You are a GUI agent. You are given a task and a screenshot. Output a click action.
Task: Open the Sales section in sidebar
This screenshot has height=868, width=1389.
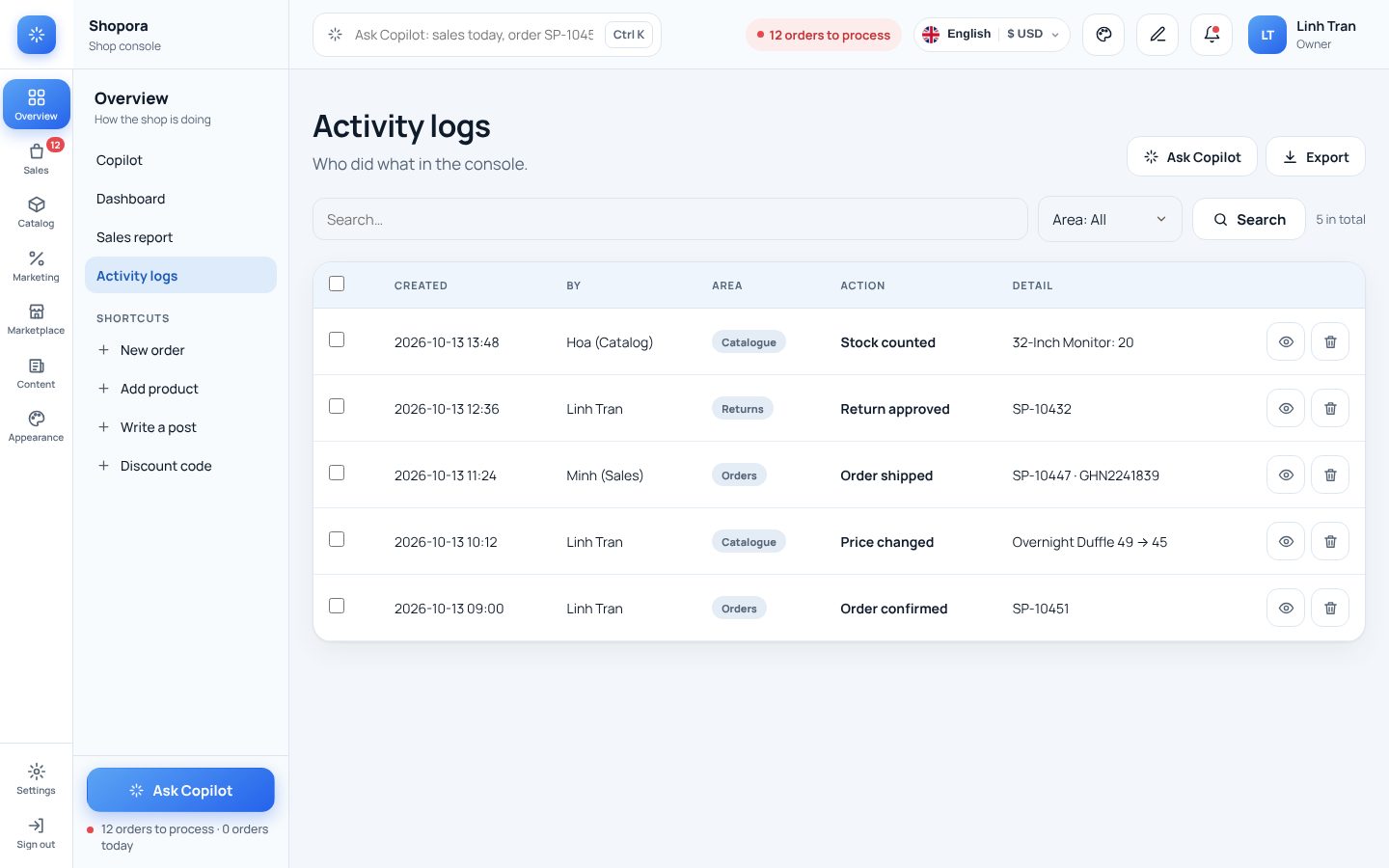pyautogui.click(x=36, y=157)
